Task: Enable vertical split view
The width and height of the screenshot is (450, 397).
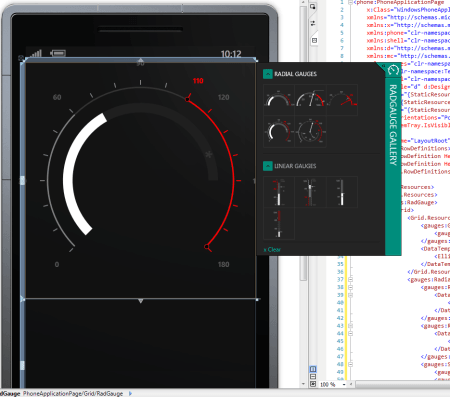Action: click(x=313, y=369)
